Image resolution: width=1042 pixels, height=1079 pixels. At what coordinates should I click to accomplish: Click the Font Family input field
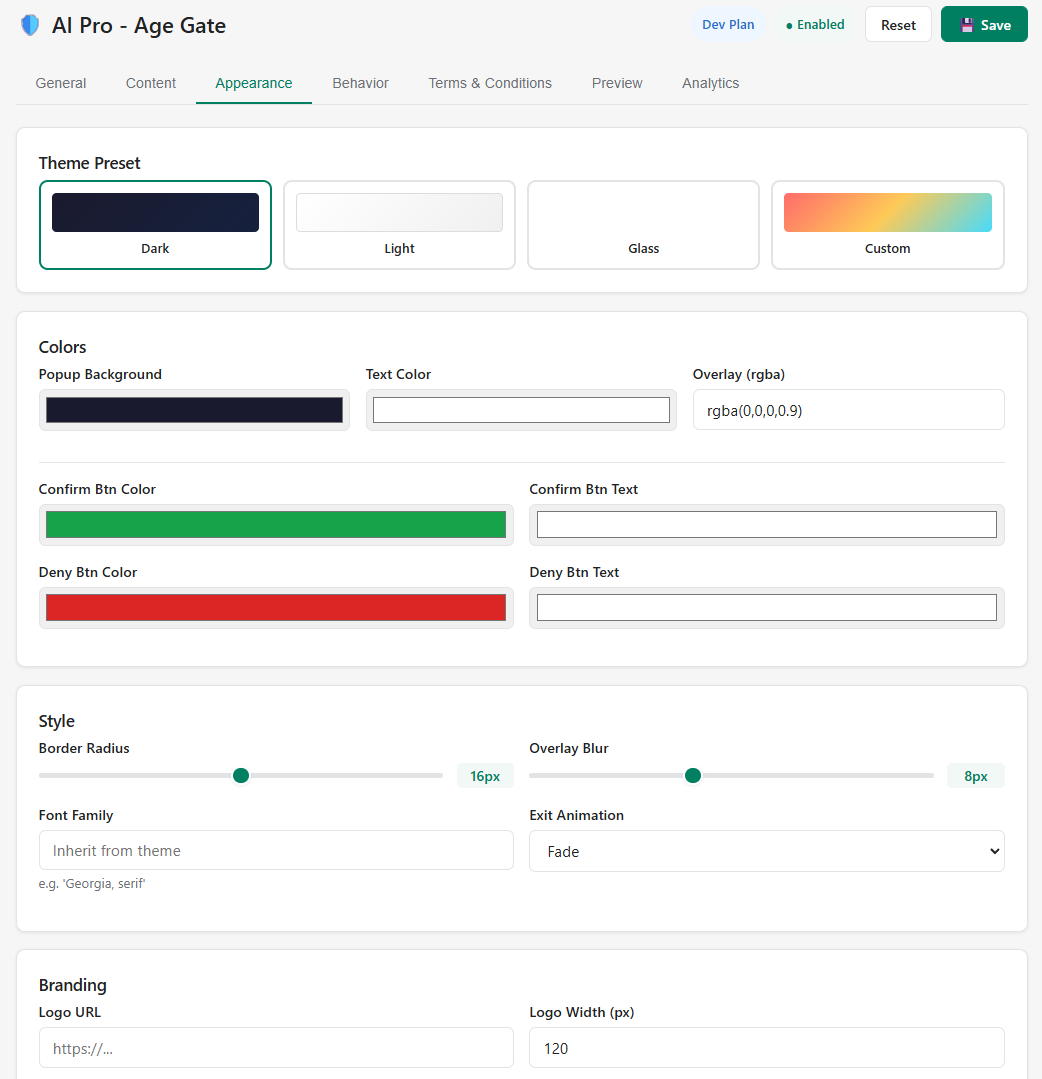(x=275, y=850)
